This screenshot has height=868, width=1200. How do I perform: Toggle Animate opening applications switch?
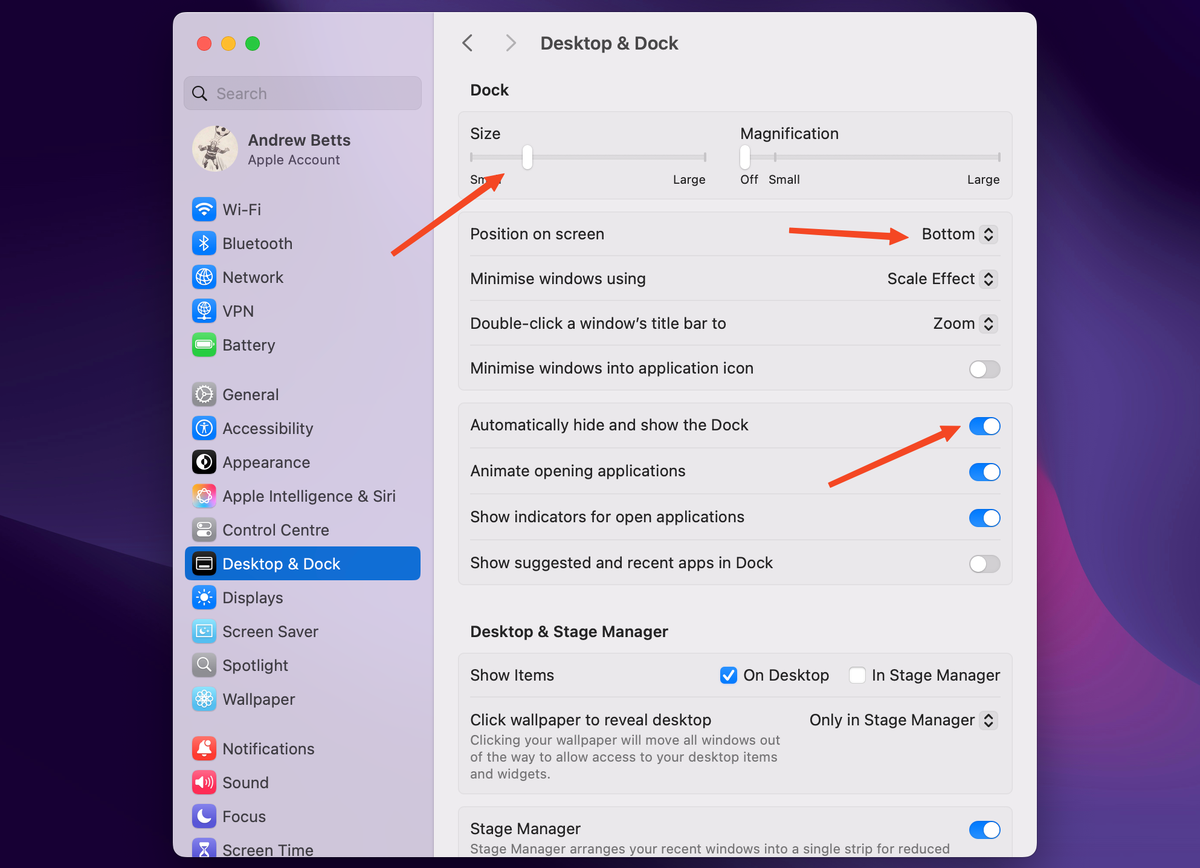(984, 472)
